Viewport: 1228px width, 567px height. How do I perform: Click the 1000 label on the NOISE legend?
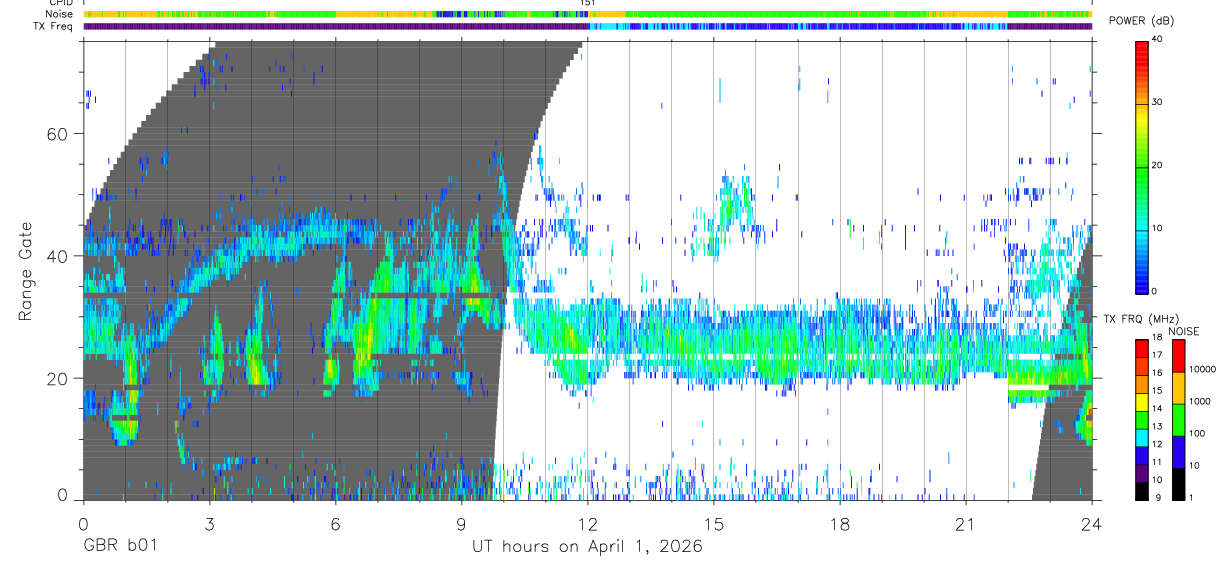(1199, 401)
